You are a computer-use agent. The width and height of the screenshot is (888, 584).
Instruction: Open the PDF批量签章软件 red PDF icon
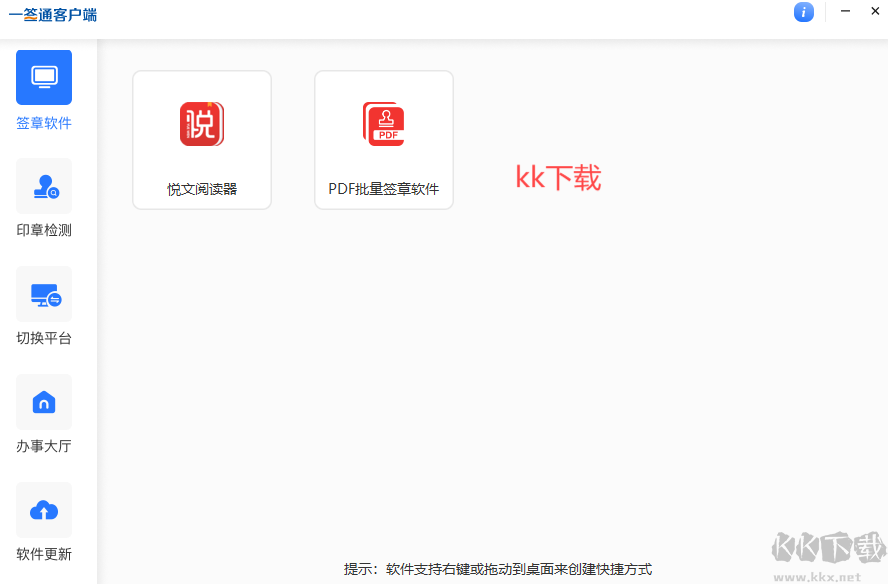point(384,124)
